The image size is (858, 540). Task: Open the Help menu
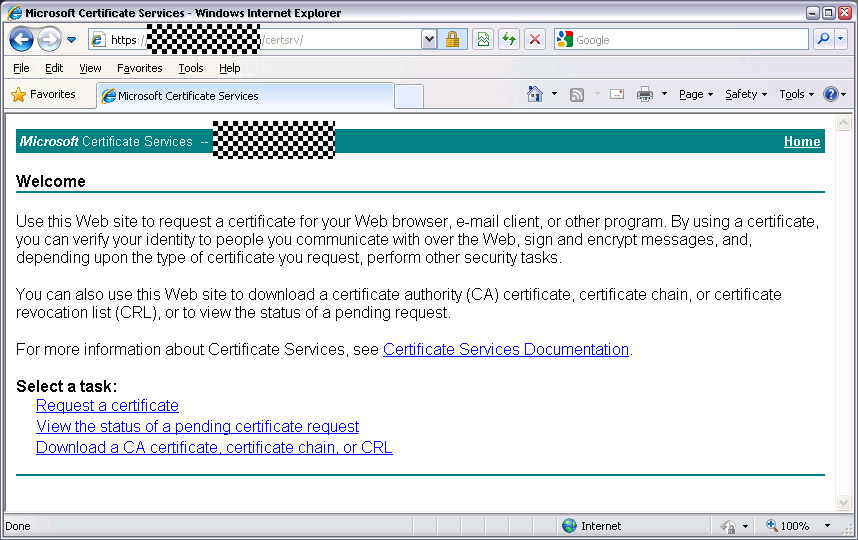(x=230, y=68)
